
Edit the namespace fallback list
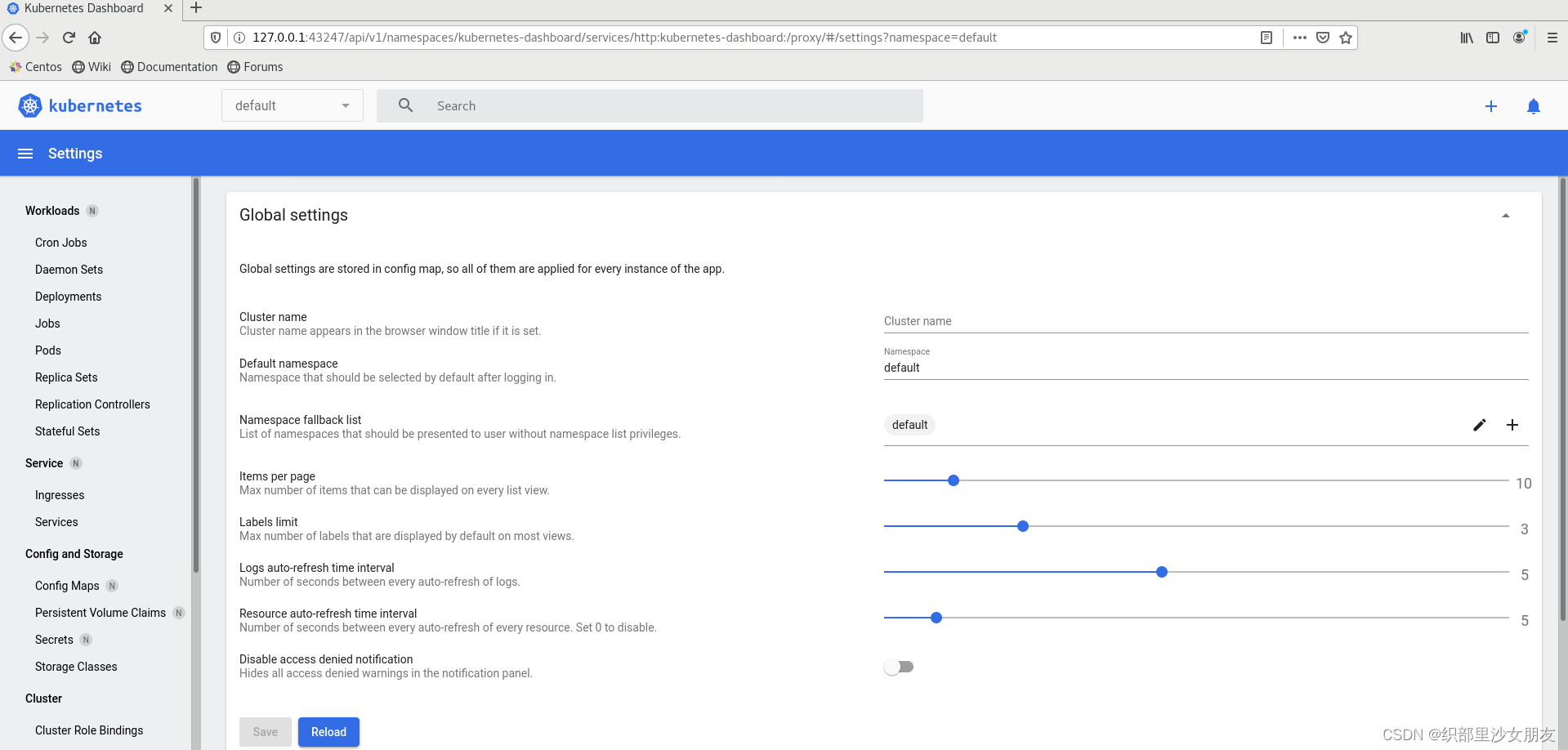[x=1480, y=425]
